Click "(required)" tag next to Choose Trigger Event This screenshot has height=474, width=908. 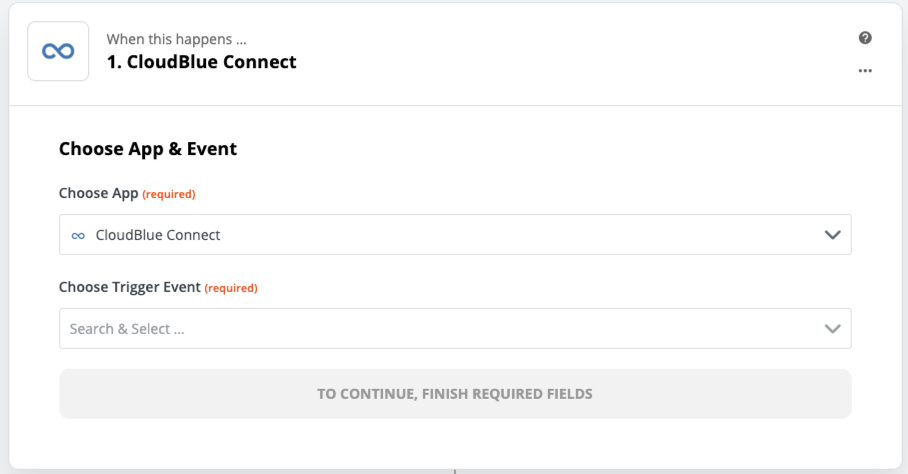[x=231, y=288]
